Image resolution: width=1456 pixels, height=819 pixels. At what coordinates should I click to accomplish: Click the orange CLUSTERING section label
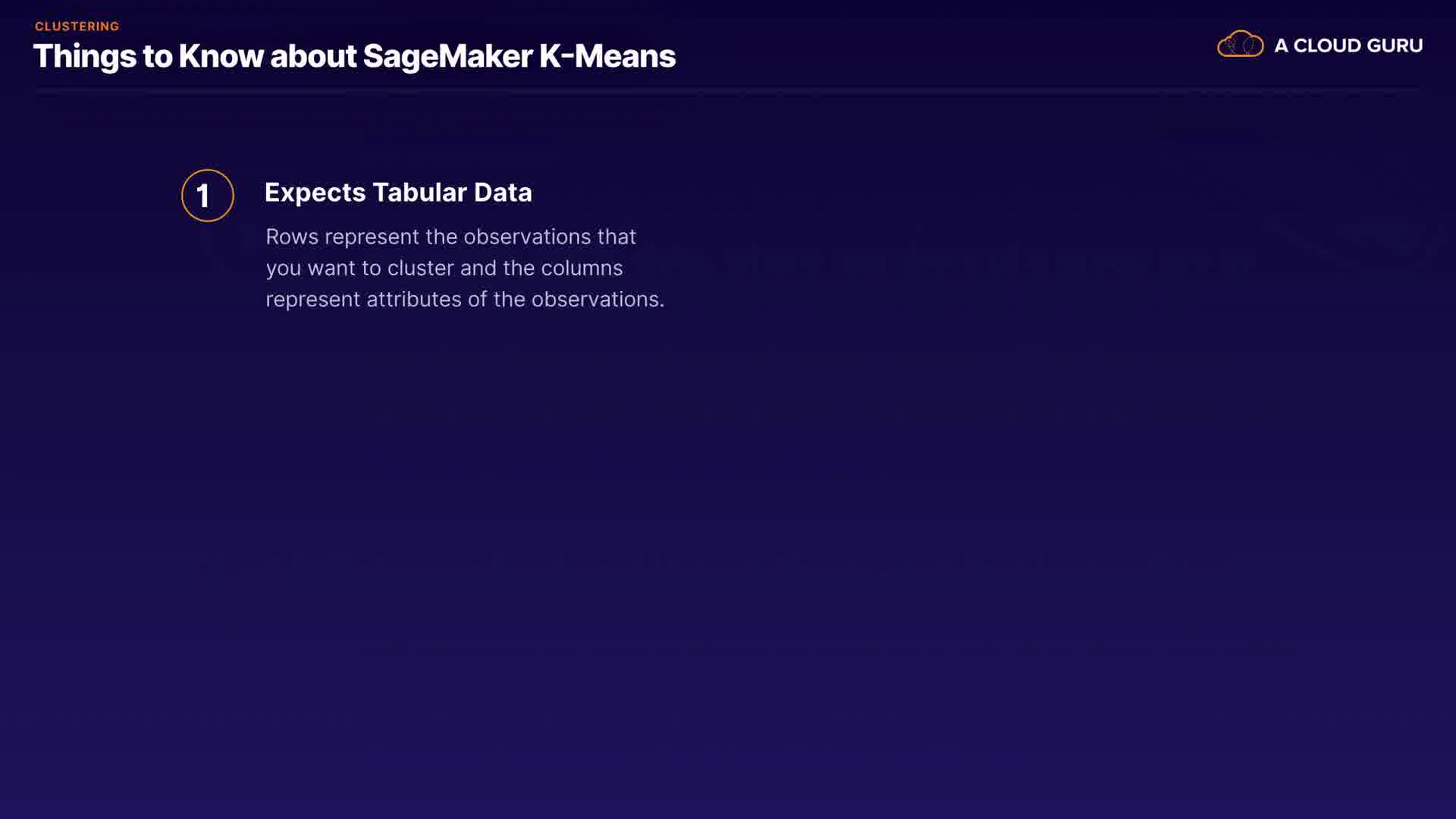pos(77,27)
